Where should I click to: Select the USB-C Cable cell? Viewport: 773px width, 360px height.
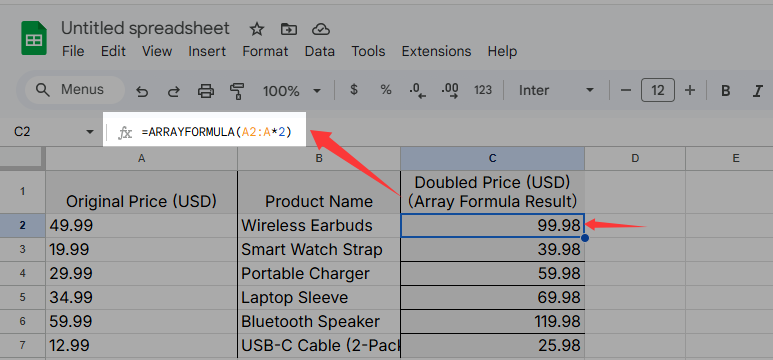tap(319, 345)
